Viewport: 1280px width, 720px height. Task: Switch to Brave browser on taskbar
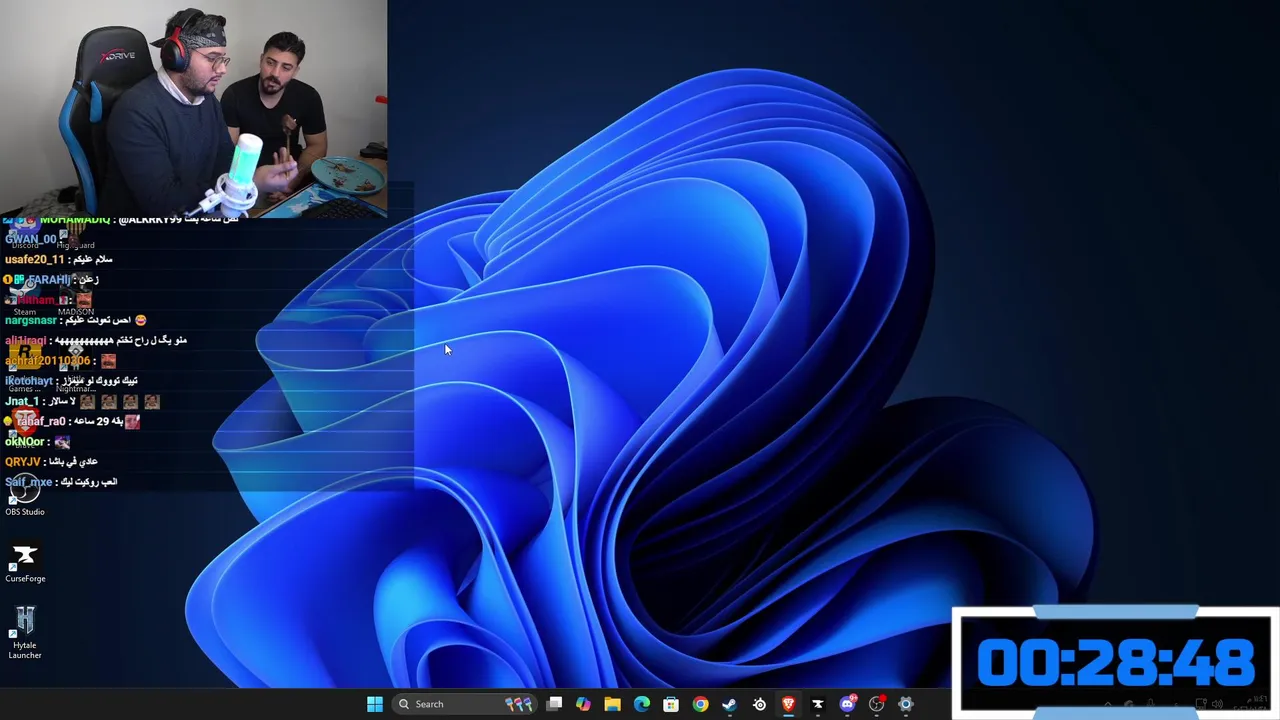coord(788,704)
